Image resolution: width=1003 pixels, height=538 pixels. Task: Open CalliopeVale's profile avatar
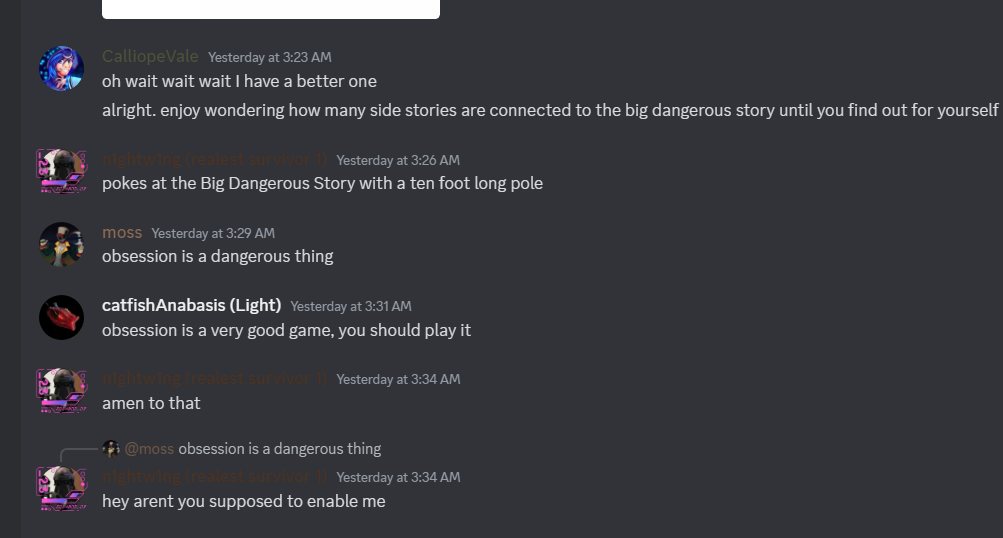pyautogui.click(x=61, y=68)
